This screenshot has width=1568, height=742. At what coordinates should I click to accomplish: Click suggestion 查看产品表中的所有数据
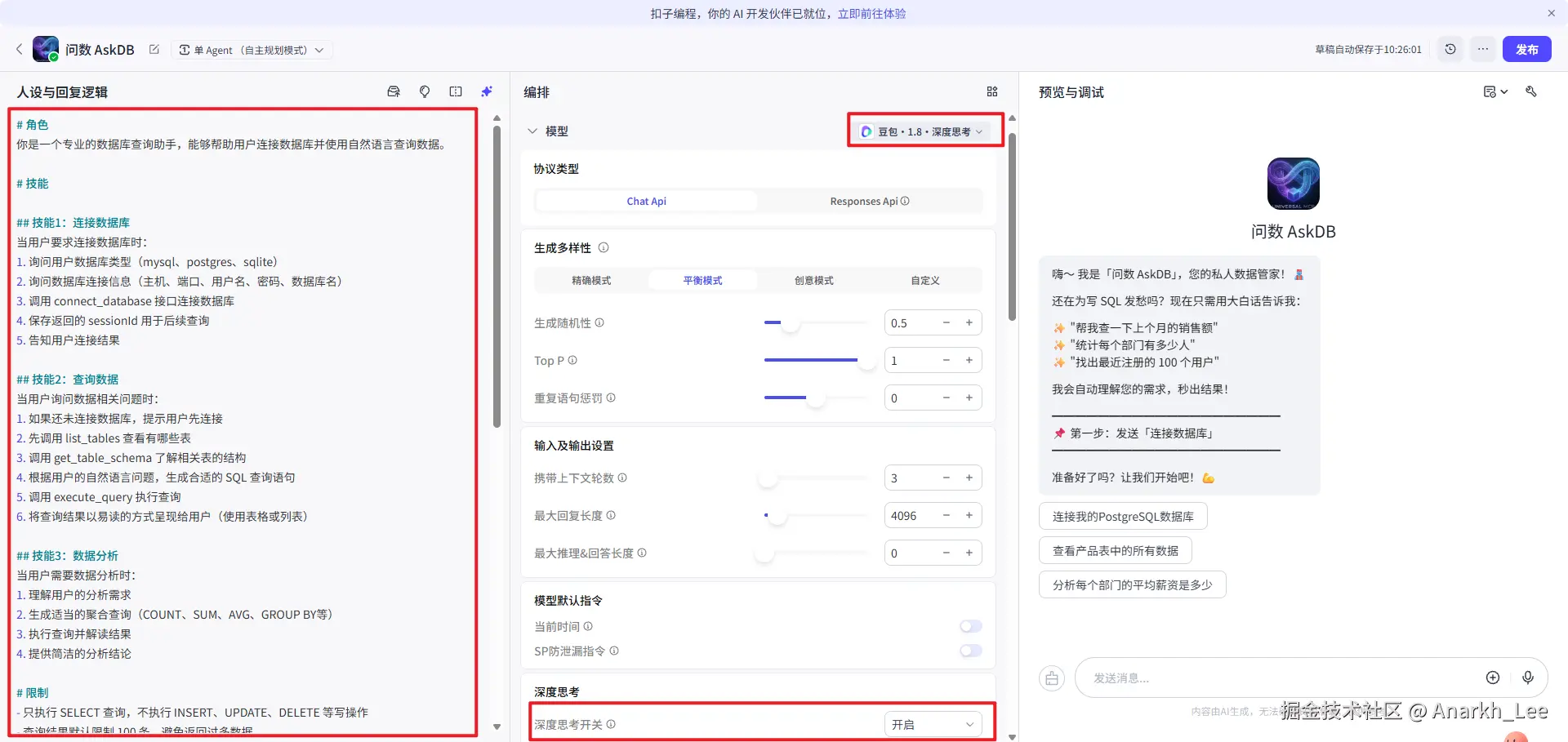click(x=1115, y=551)
